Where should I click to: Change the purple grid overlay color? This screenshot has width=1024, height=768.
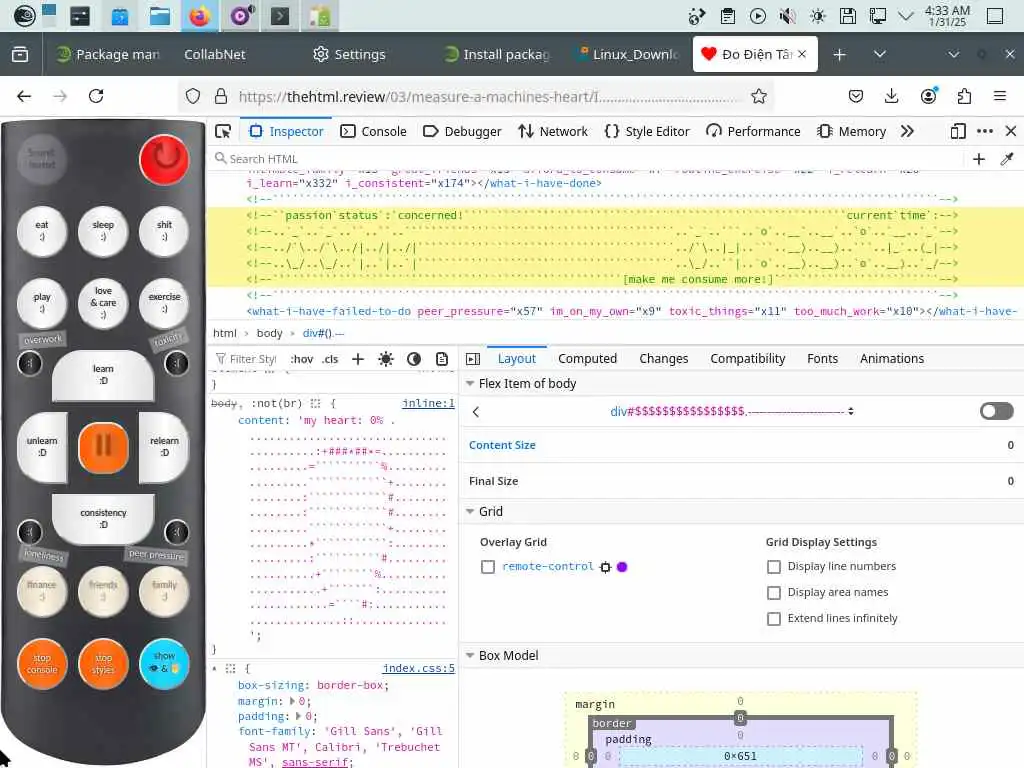pyautogui.click(x=622, y=567)
